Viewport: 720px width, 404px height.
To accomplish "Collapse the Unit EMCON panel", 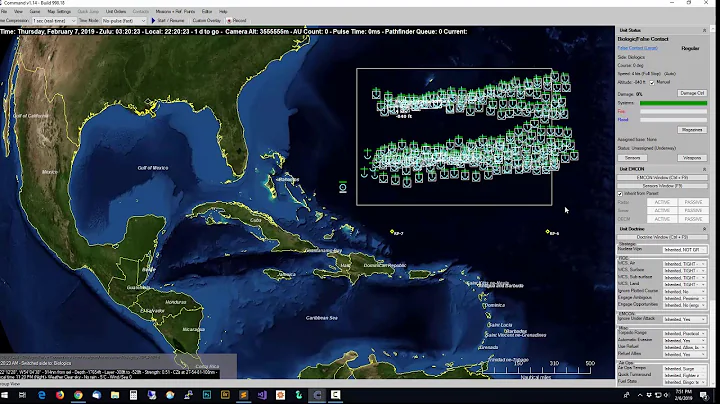I will 704,169.
